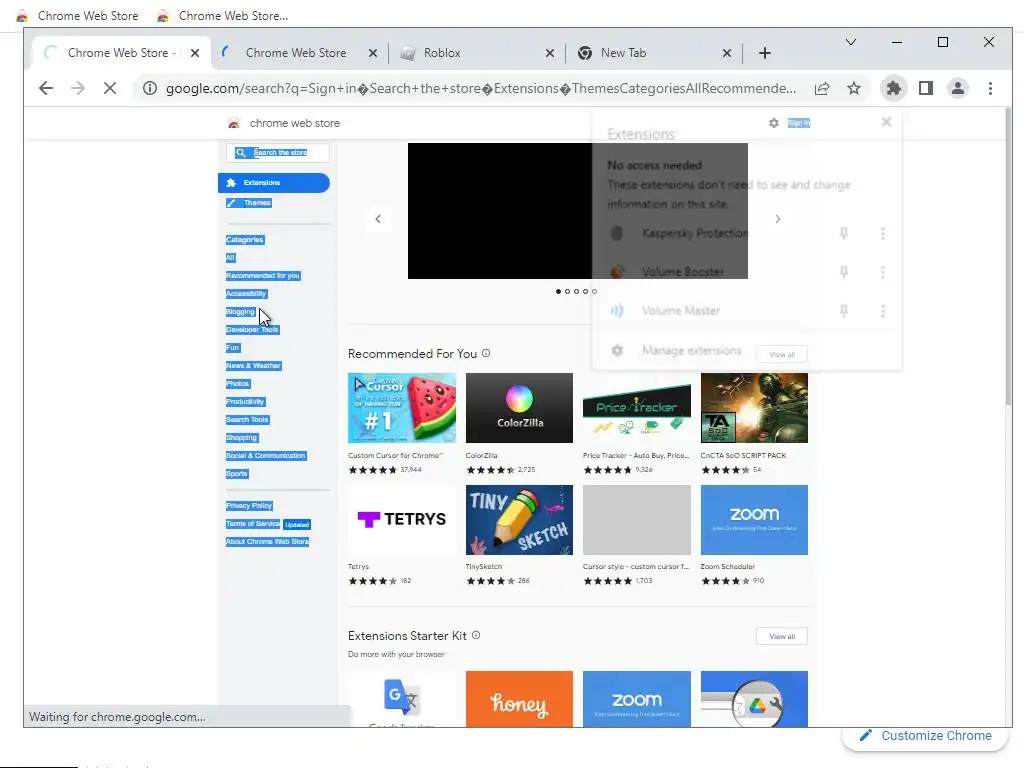
Task: Choose the Shopping category
Action: point(242,438)
